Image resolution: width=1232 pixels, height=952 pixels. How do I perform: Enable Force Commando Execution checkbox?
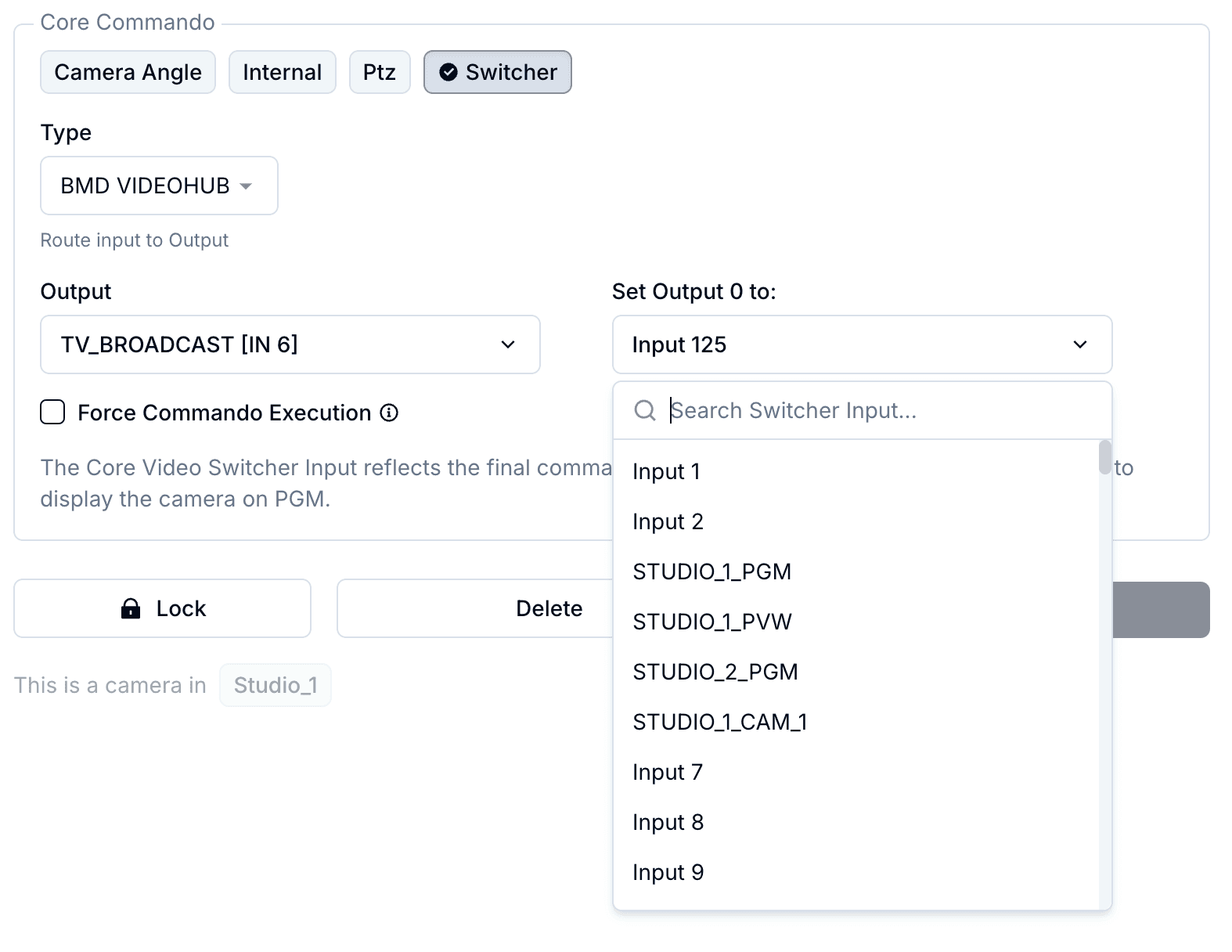(x=52, y=412)
